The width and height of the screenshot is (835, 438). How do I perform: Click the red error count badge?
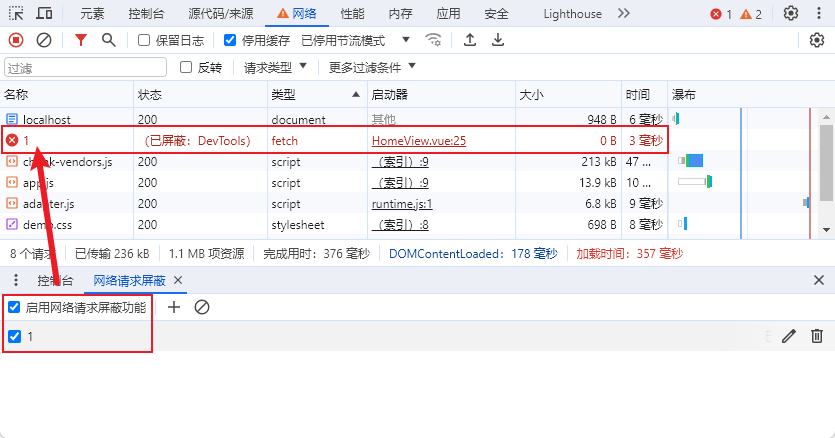click(722, 14)
